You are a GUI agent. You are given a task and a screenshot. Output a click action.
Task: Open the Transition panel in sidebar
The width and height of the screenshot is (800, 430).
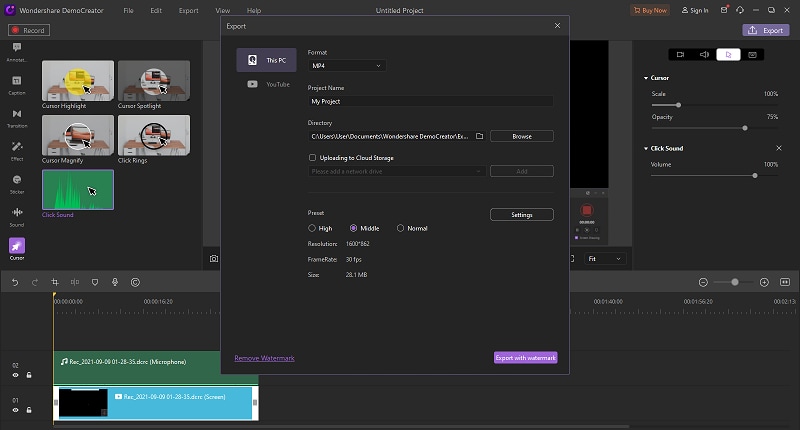click(x=17, y=118)
